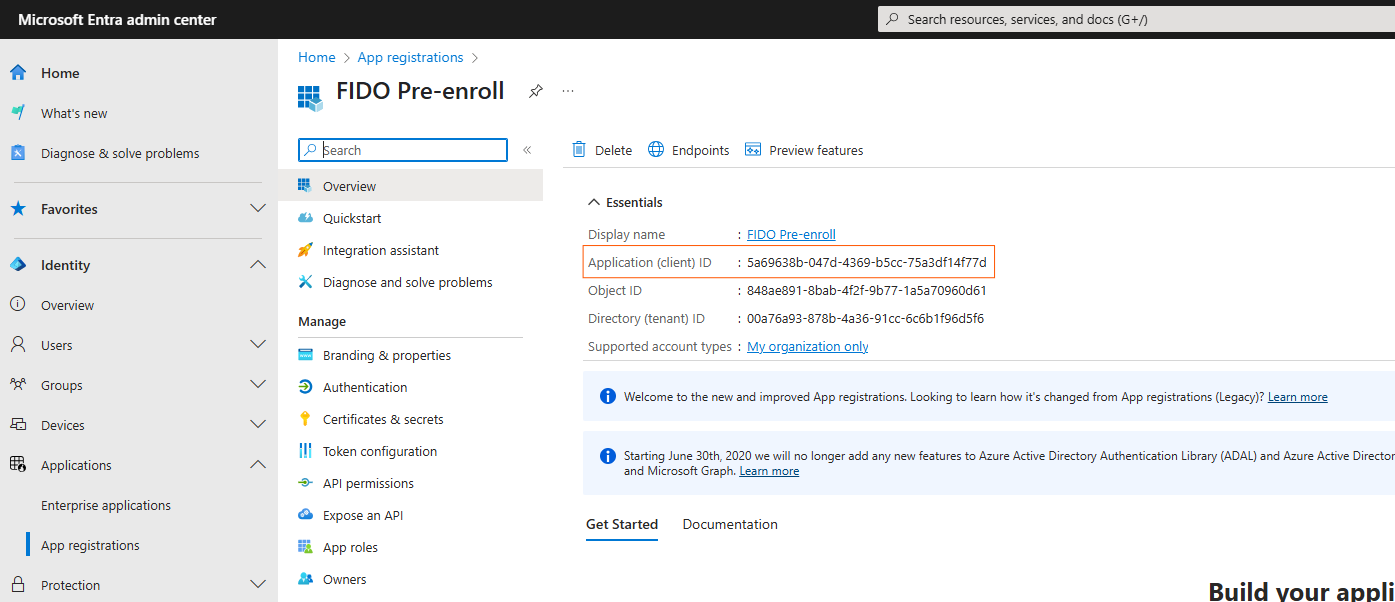
Task: Click the Token configuration icon
Action: [305, 451]
